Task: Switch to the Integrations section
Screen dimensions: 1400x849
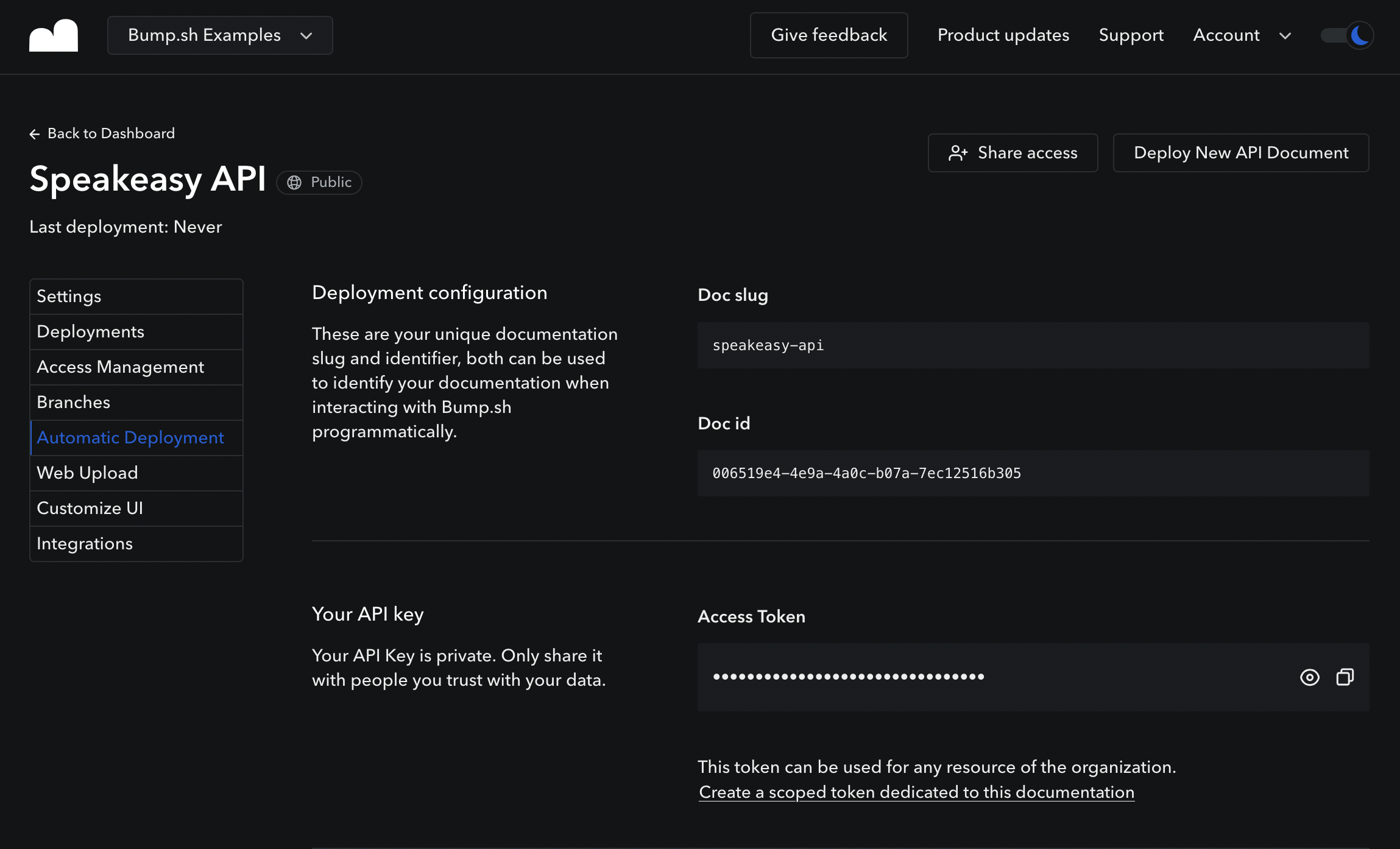Action: pyautogui.click(x=85, y=543)
